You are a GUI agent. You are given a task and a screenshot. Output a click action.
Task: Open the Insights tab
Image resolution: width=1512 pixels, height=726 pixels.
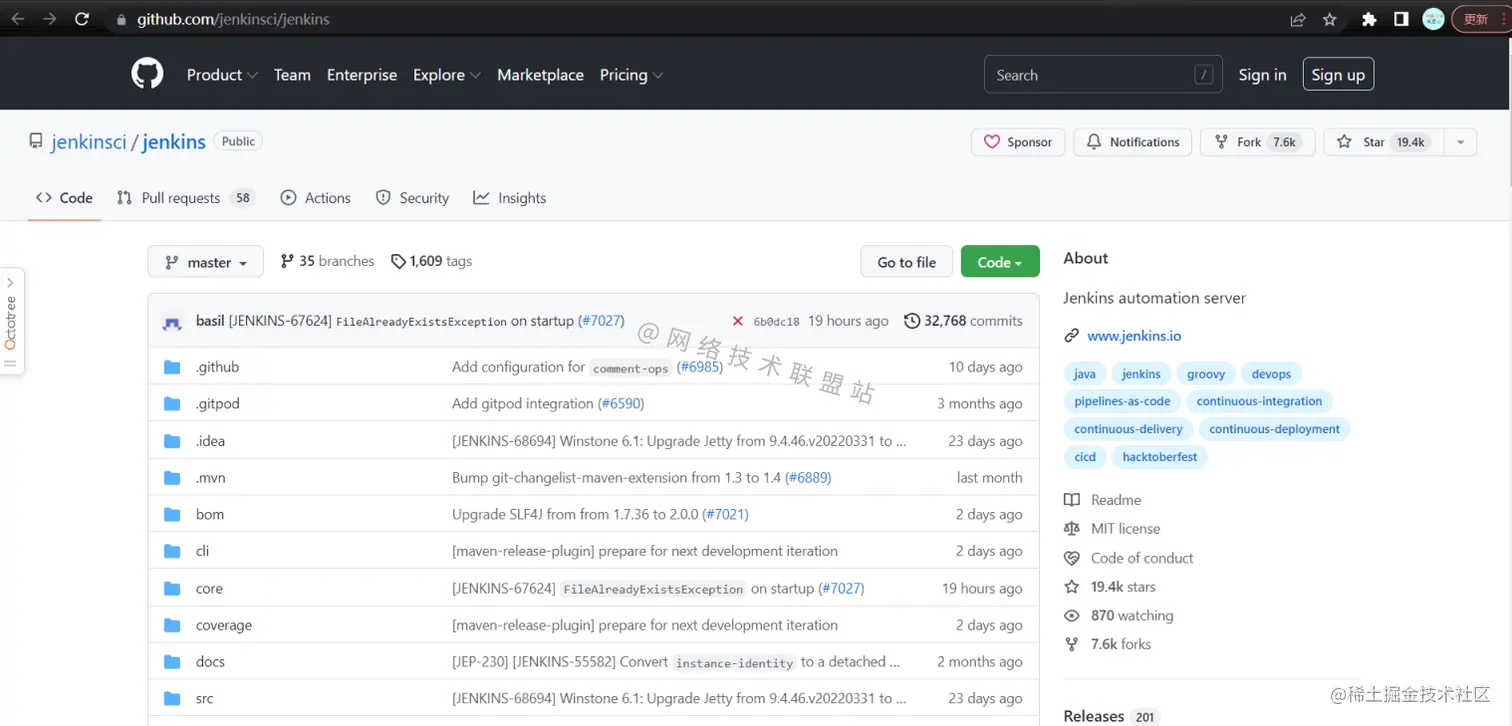510,198
